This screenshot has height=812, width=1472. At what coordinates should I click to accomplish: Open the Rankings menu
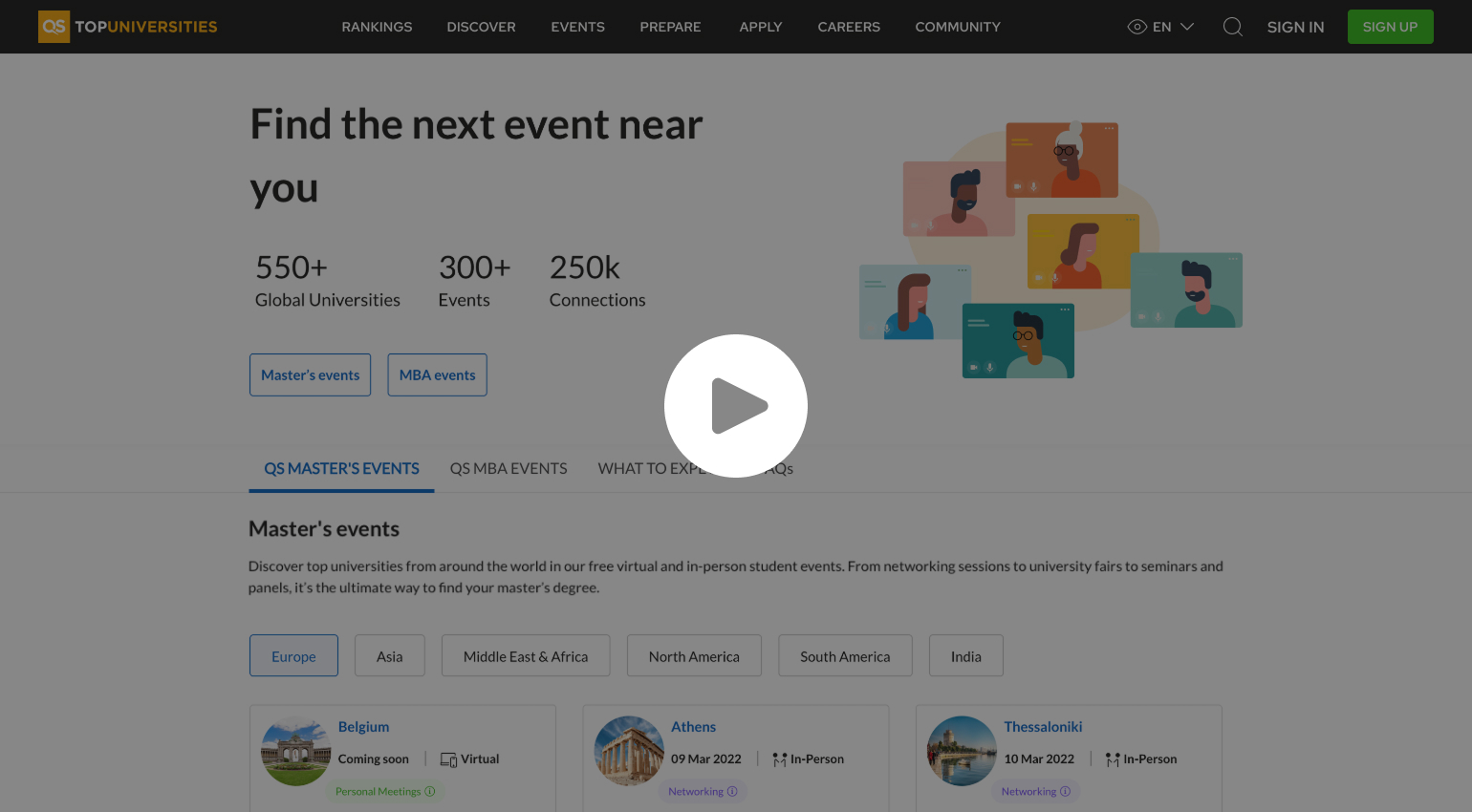[377, 27]
